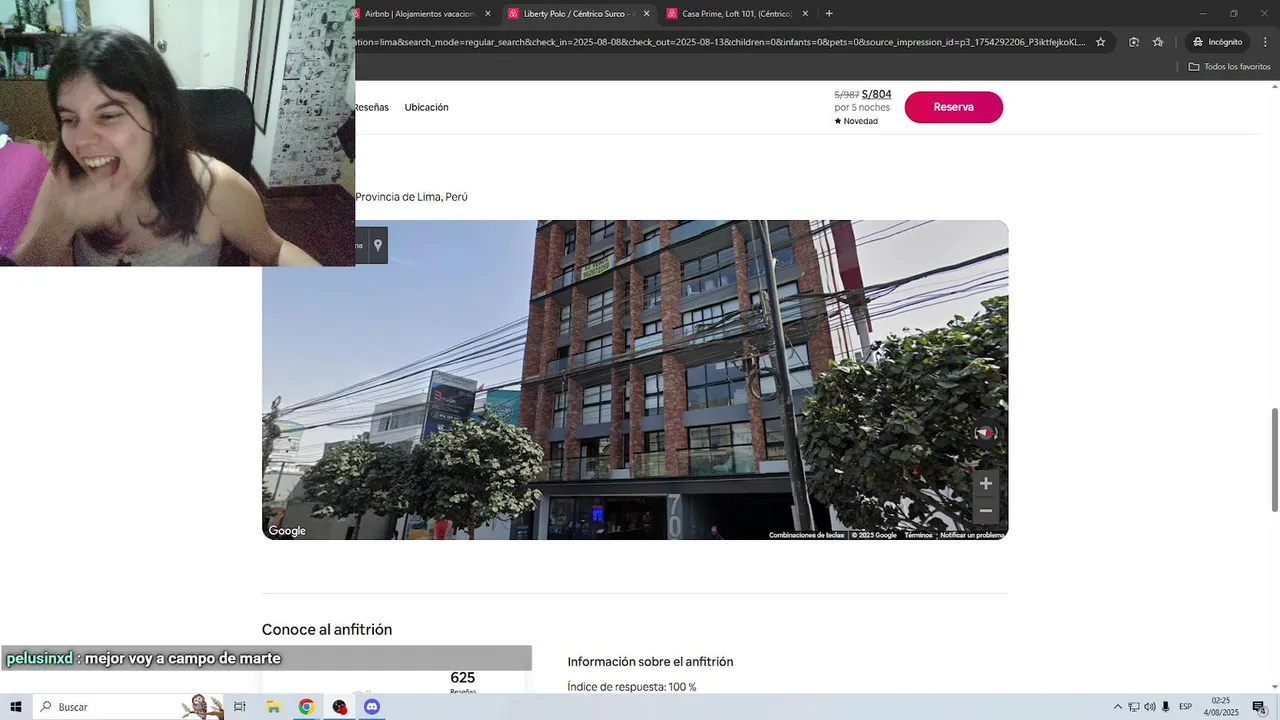Open the Incógnito profile indicator
The width and height of the screenshot is (1280, 720).
(x=1217, y=42)
